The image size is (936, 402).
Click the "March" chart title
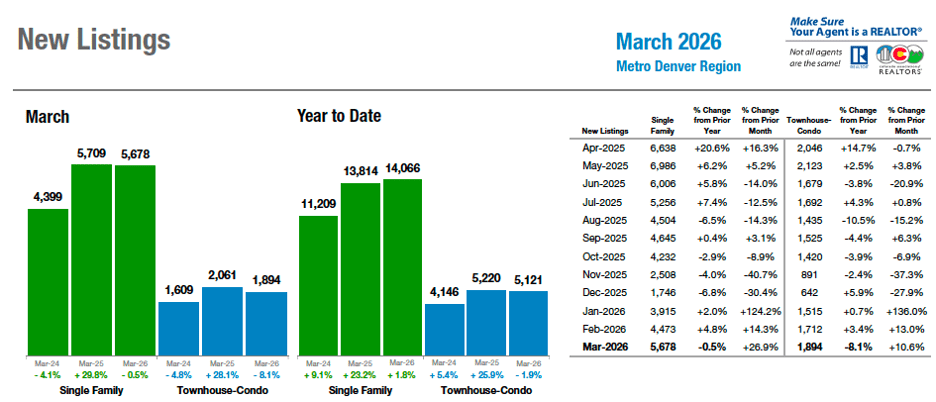tap(47, 117)
